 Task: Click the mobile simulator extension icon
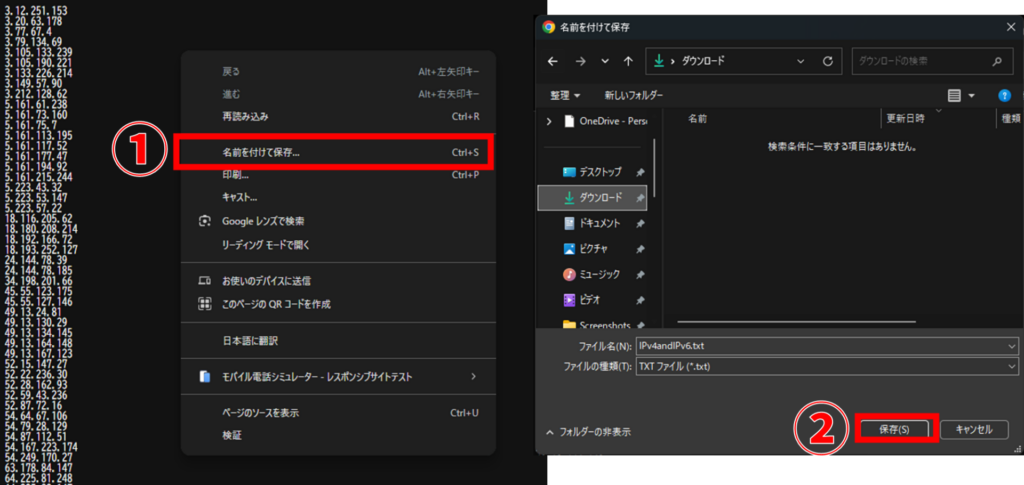(204, 377)
